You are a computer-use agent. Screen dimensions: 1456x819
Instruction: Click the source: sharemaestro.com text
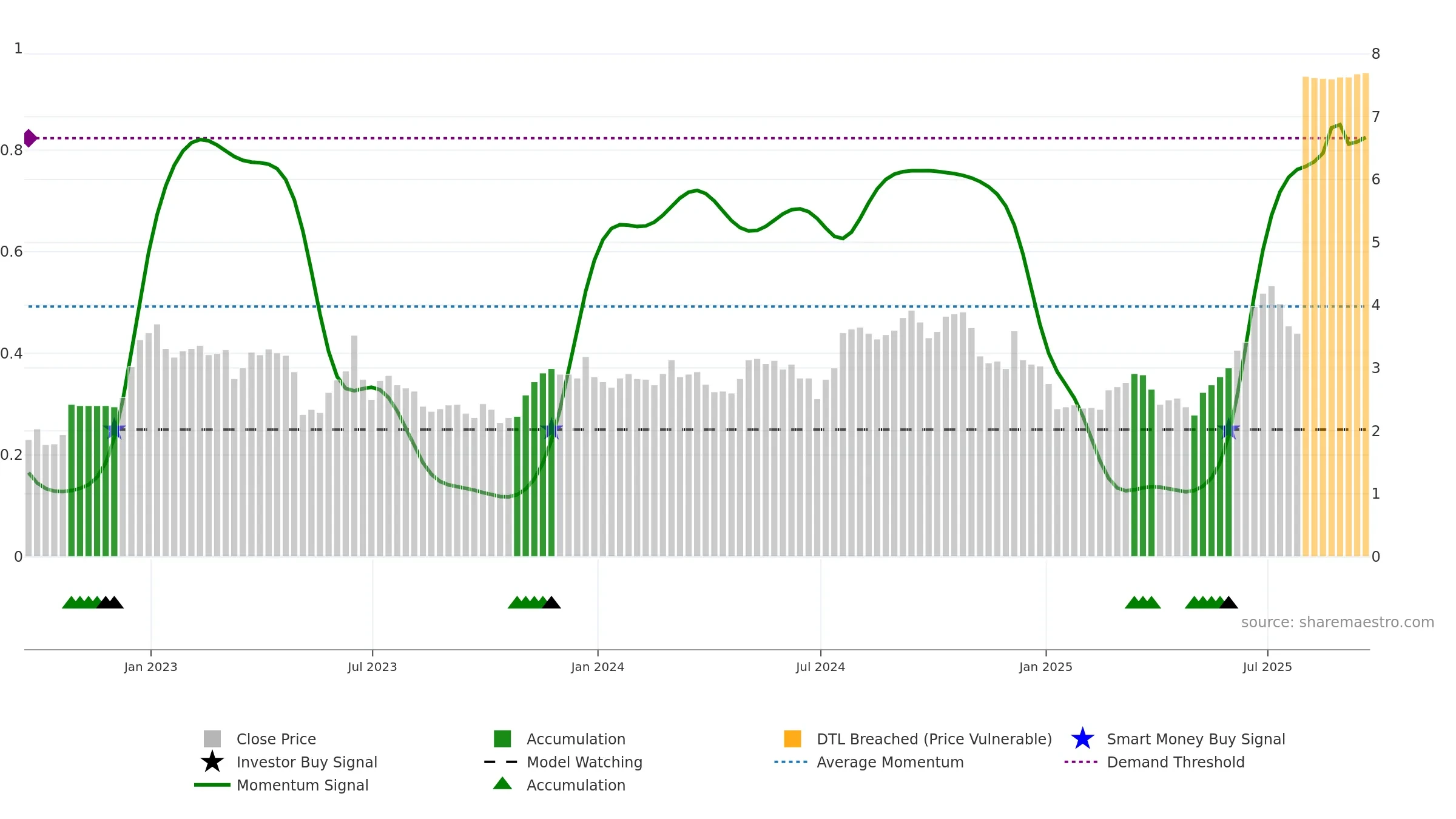1338,622
